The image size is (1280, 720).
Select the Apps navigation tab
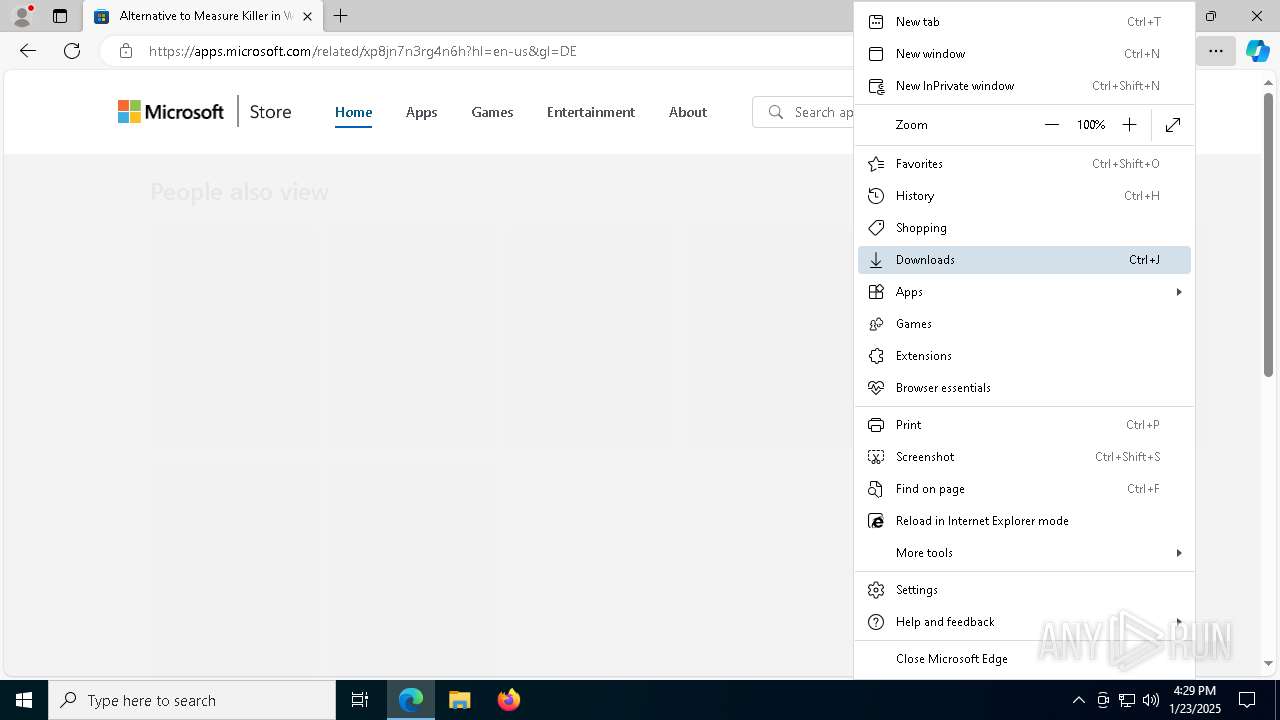click(421, 112)
